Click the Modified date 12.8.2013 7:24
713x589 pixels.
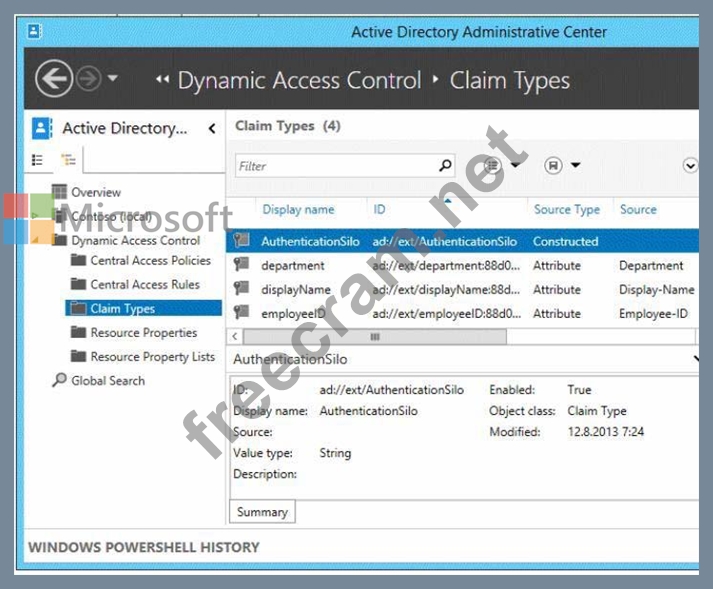coord(606,432)
